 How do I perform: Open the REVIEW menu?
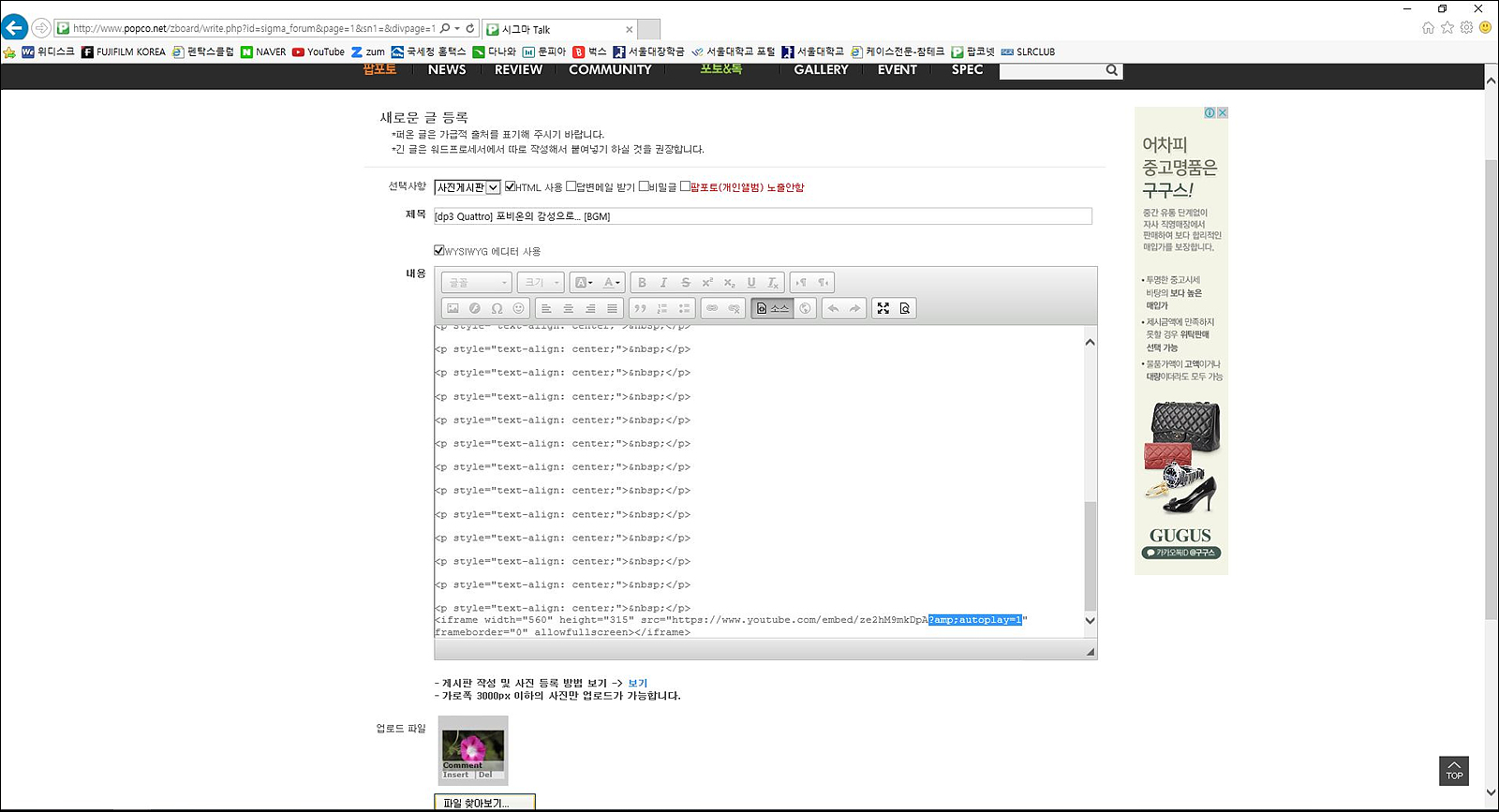[x=518, y=69]
